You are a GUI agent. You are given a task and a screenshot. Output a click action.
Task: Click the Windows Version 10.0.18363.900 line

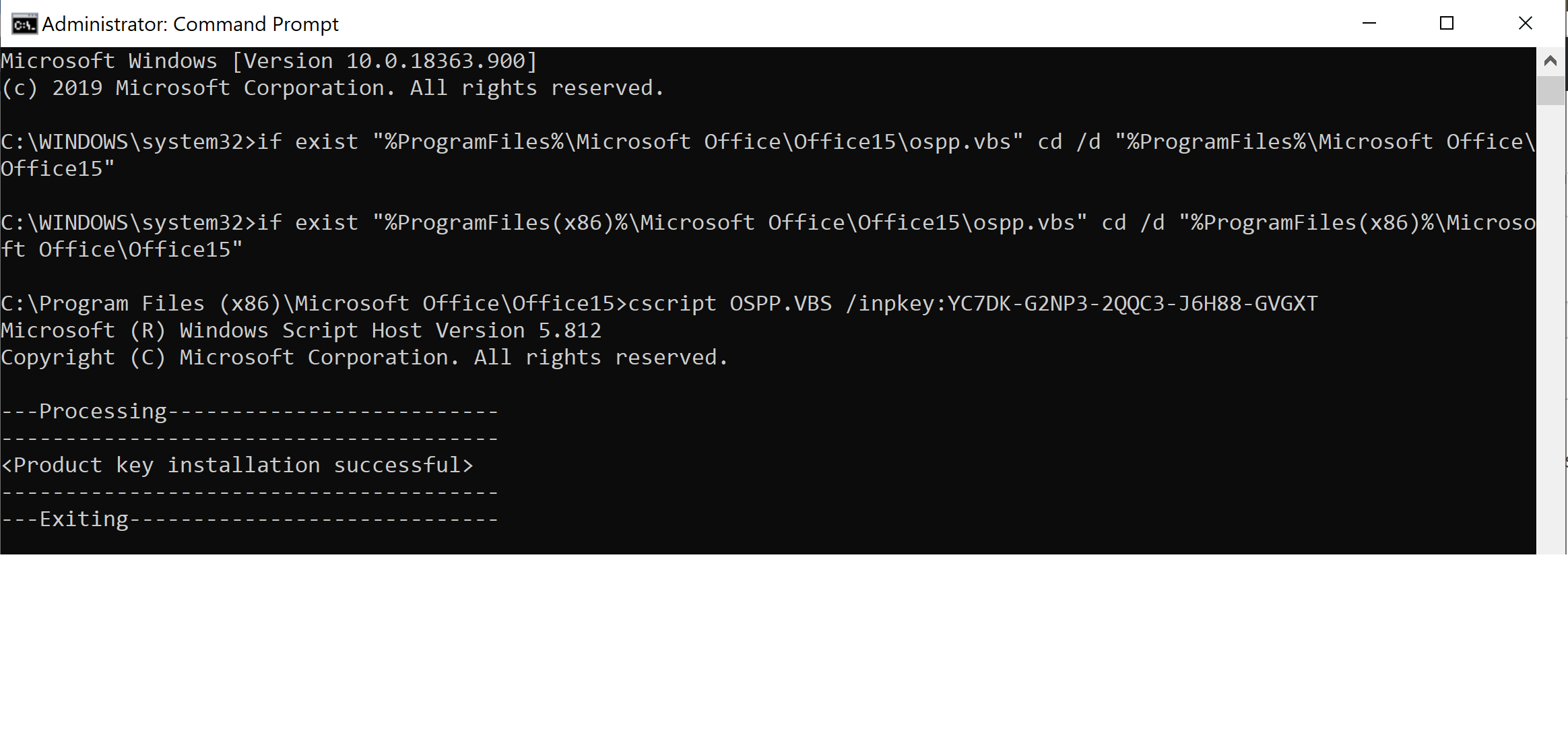point(269,61)
